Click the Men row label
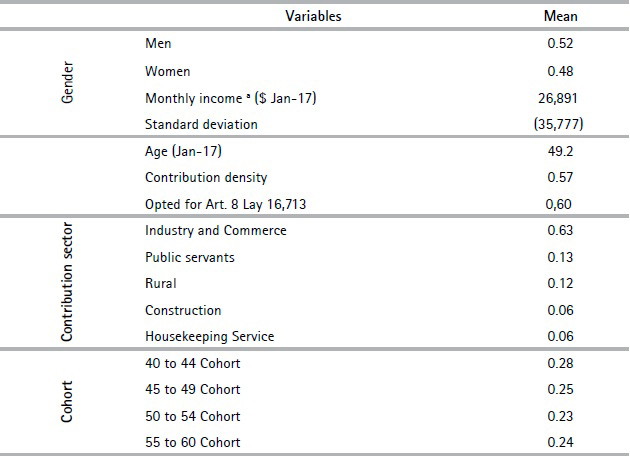Screen dimensions: 630x456 coord(159,44)
